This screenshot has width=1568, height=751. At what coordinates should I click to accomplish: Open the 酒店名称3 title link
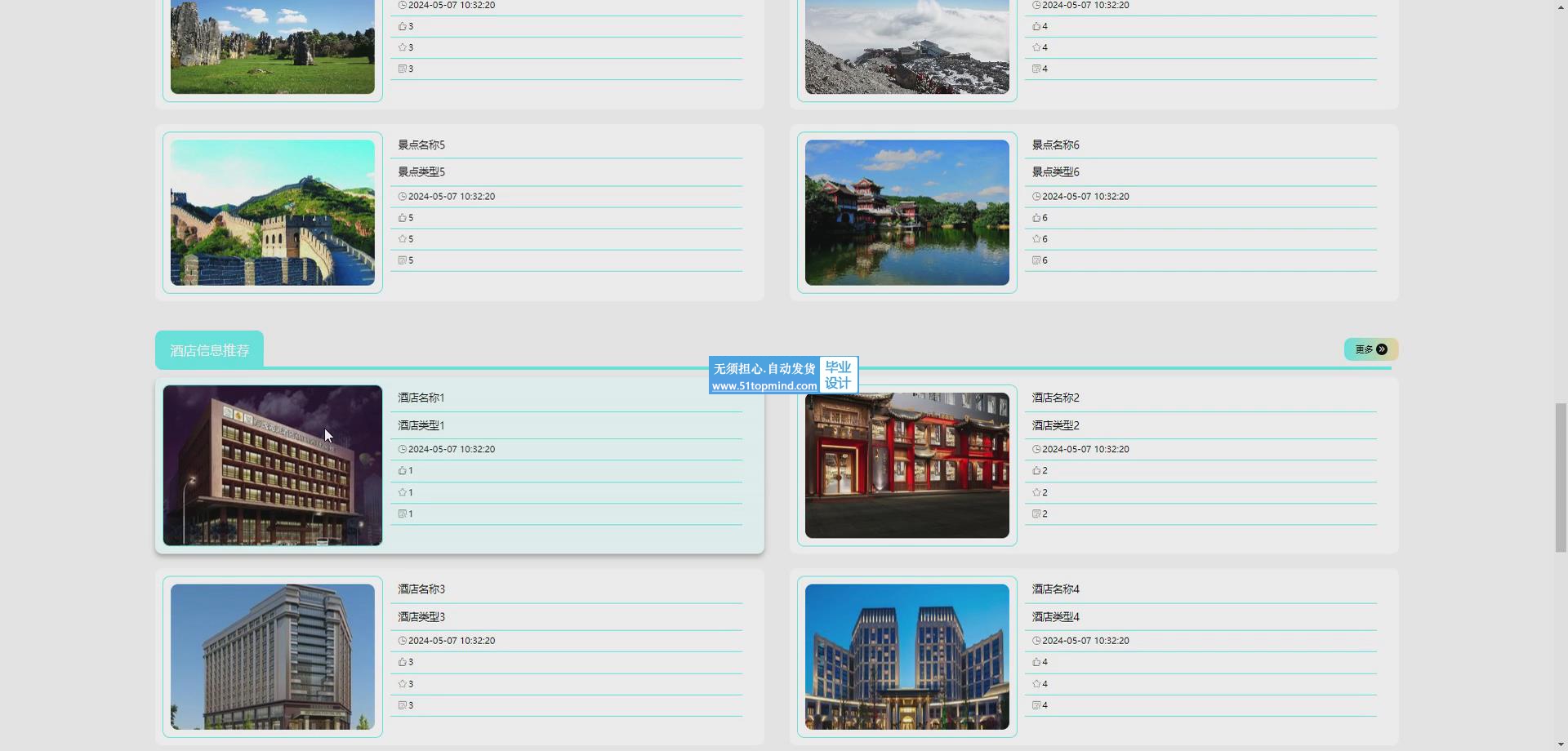[421, 589]
